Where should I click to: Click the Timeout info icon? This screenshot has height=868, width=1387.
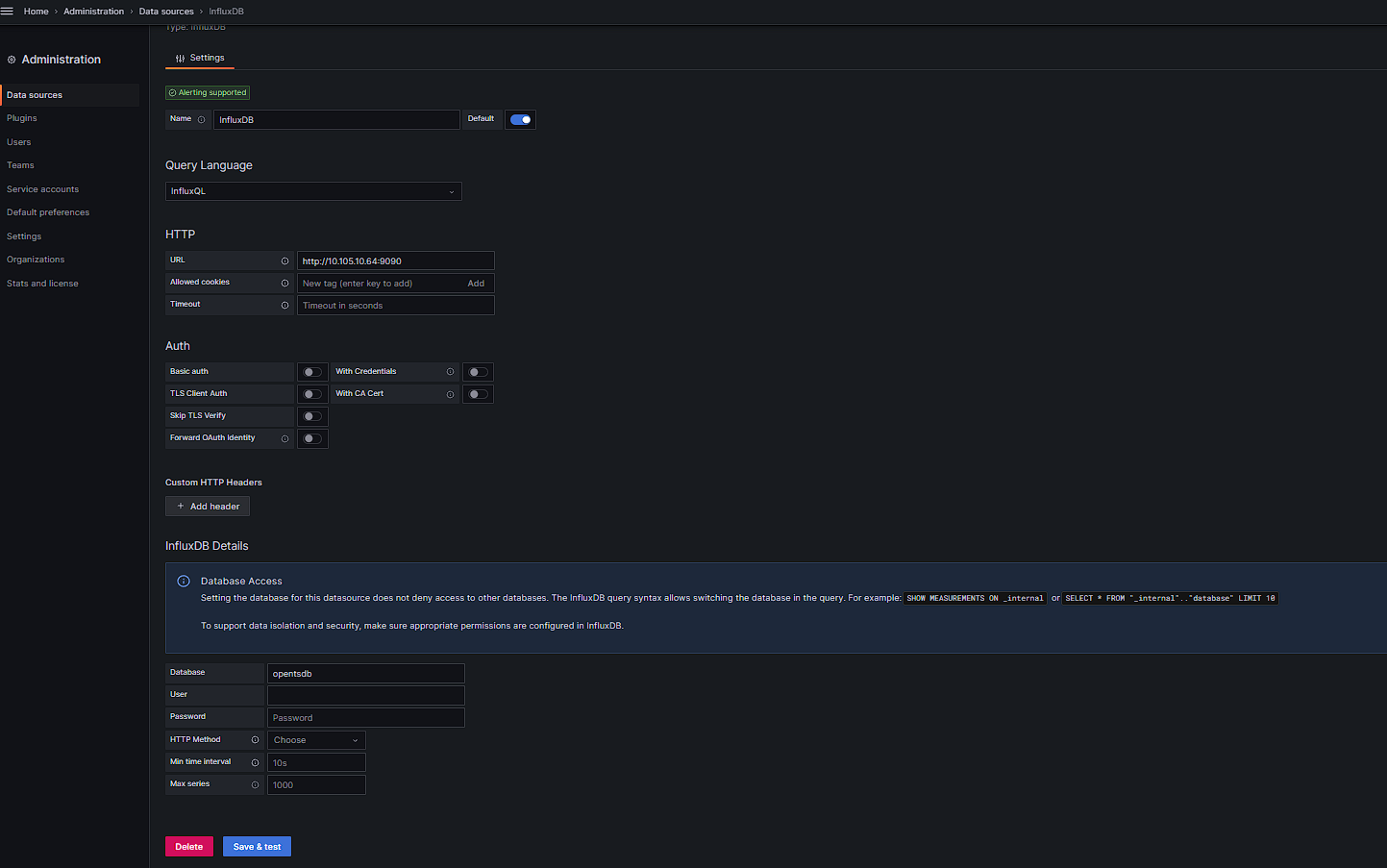click(285, 305)
